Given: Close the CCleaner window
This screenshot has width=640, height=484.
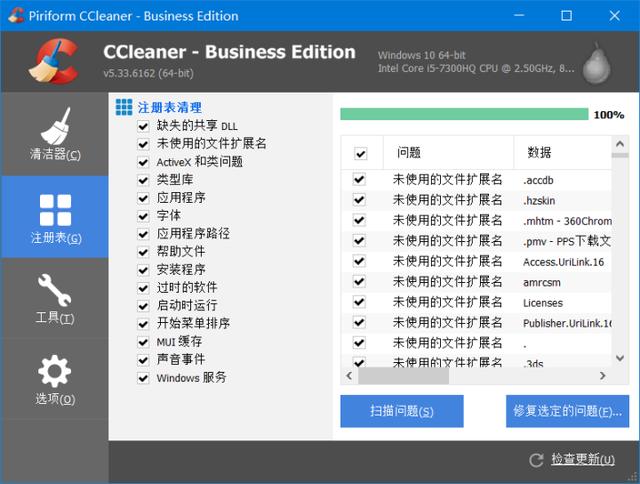Looking at the screenshot, I should coord(614,16).
